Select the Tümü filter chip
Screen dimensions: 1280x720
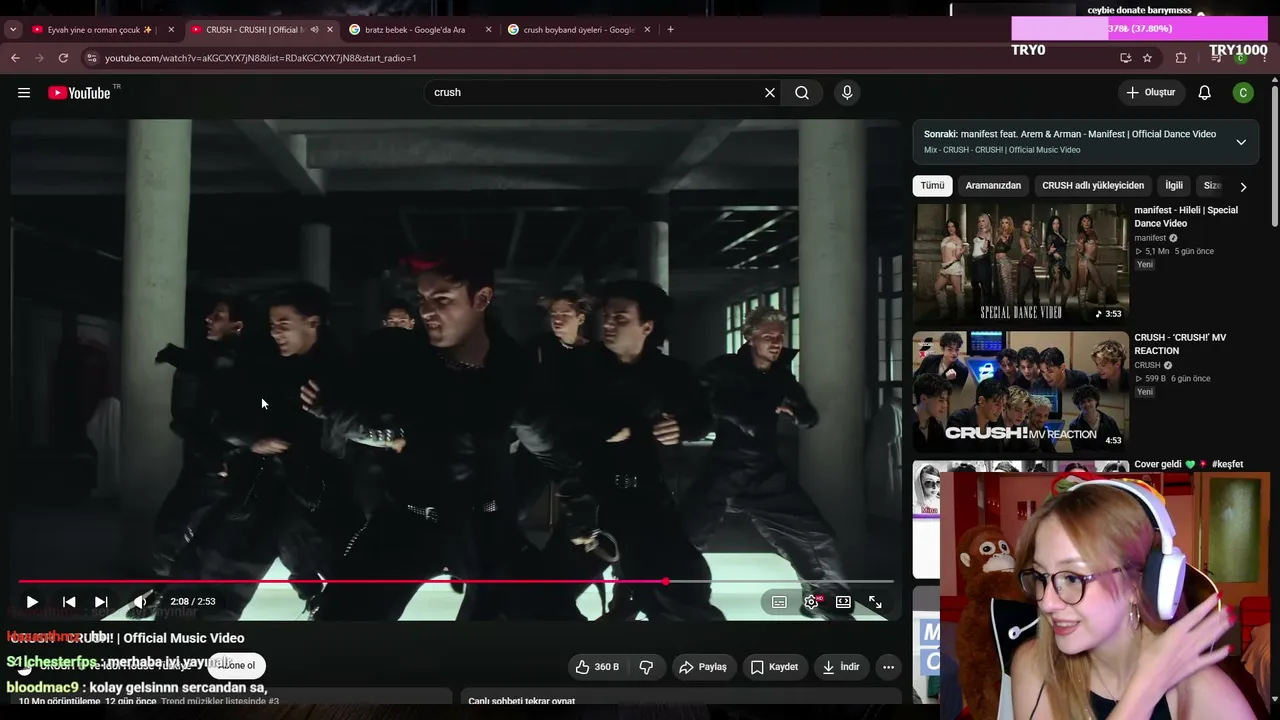point(932,186)
